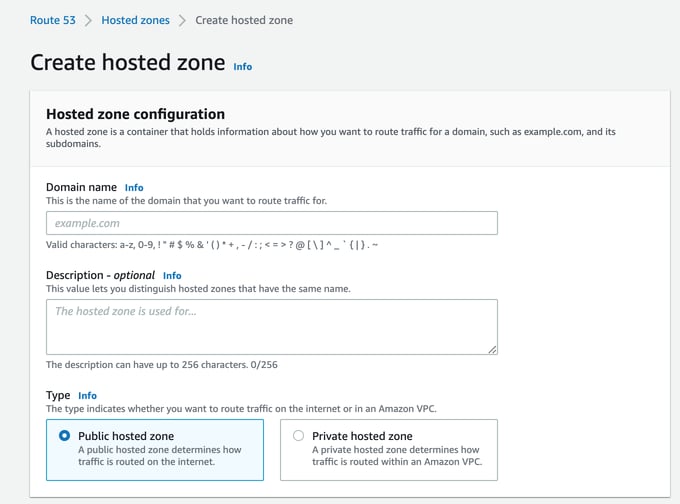Click the Description character counter text
Viewport: 680px width, 504px height.
click(161, 365)
